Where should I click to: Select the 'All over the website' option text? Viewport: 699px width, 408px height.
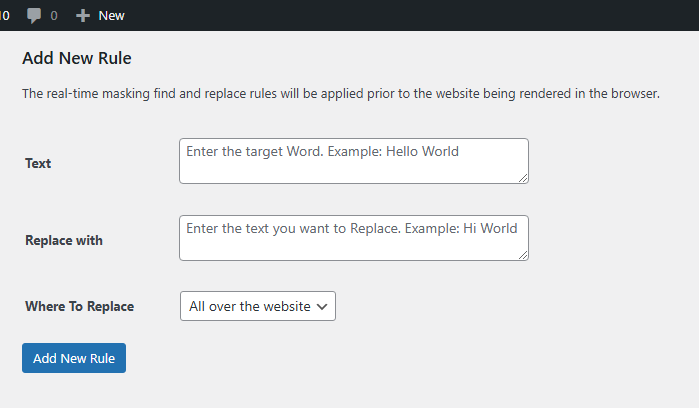pyautogui.click(x=249, y=307)
